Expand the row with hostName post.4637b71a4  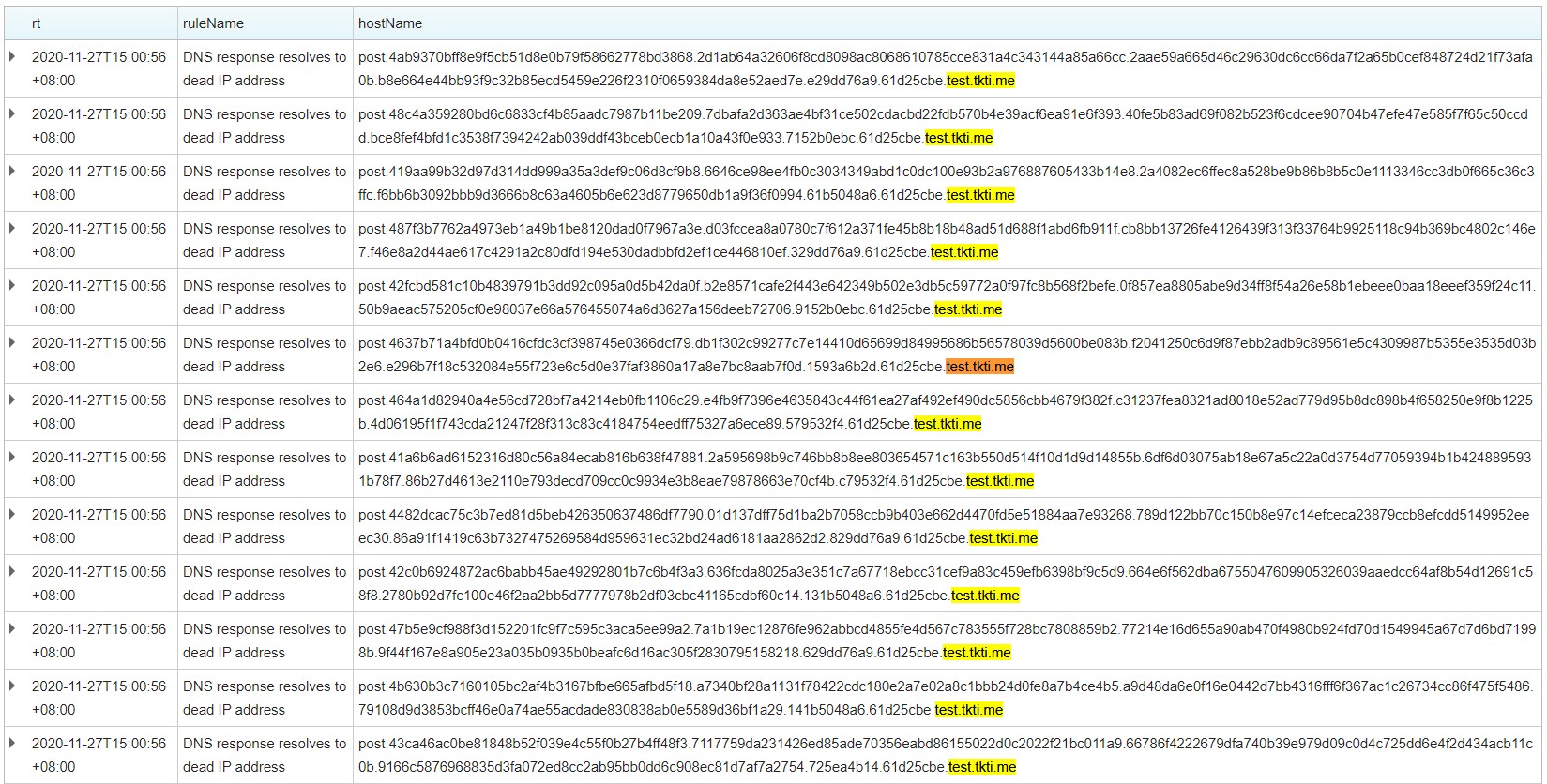pos(12,343)
